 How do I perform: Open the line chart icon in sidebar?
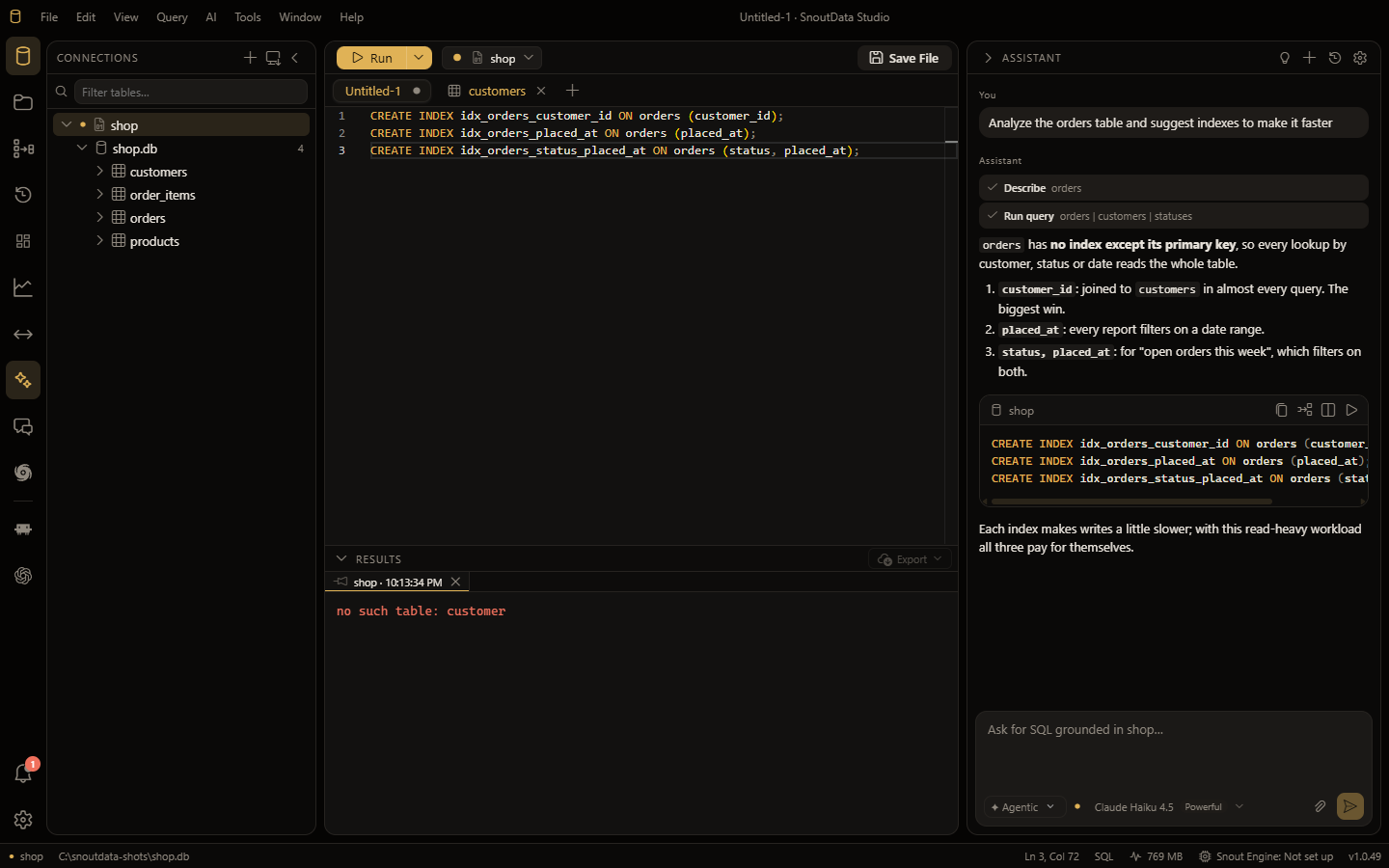pos(23,287)
